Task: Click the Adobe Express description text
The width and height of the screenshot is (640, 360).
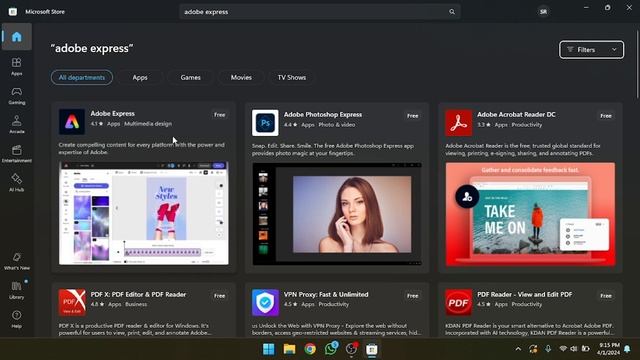Action: 141,148
